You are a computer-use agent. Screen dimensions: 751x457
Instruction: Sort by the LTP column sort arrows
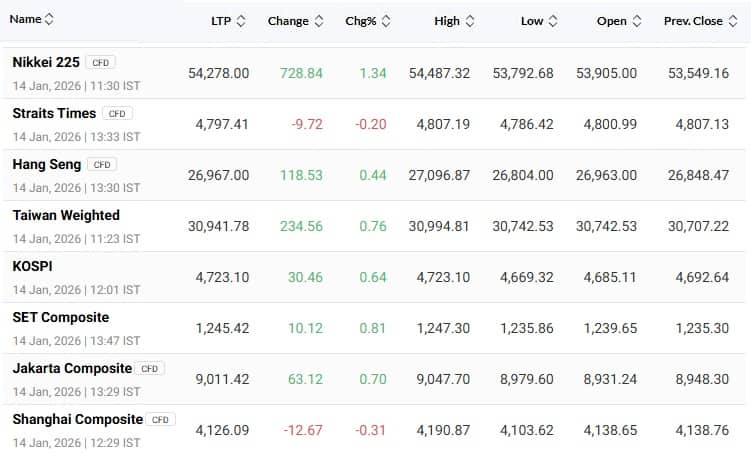(241, 21)
